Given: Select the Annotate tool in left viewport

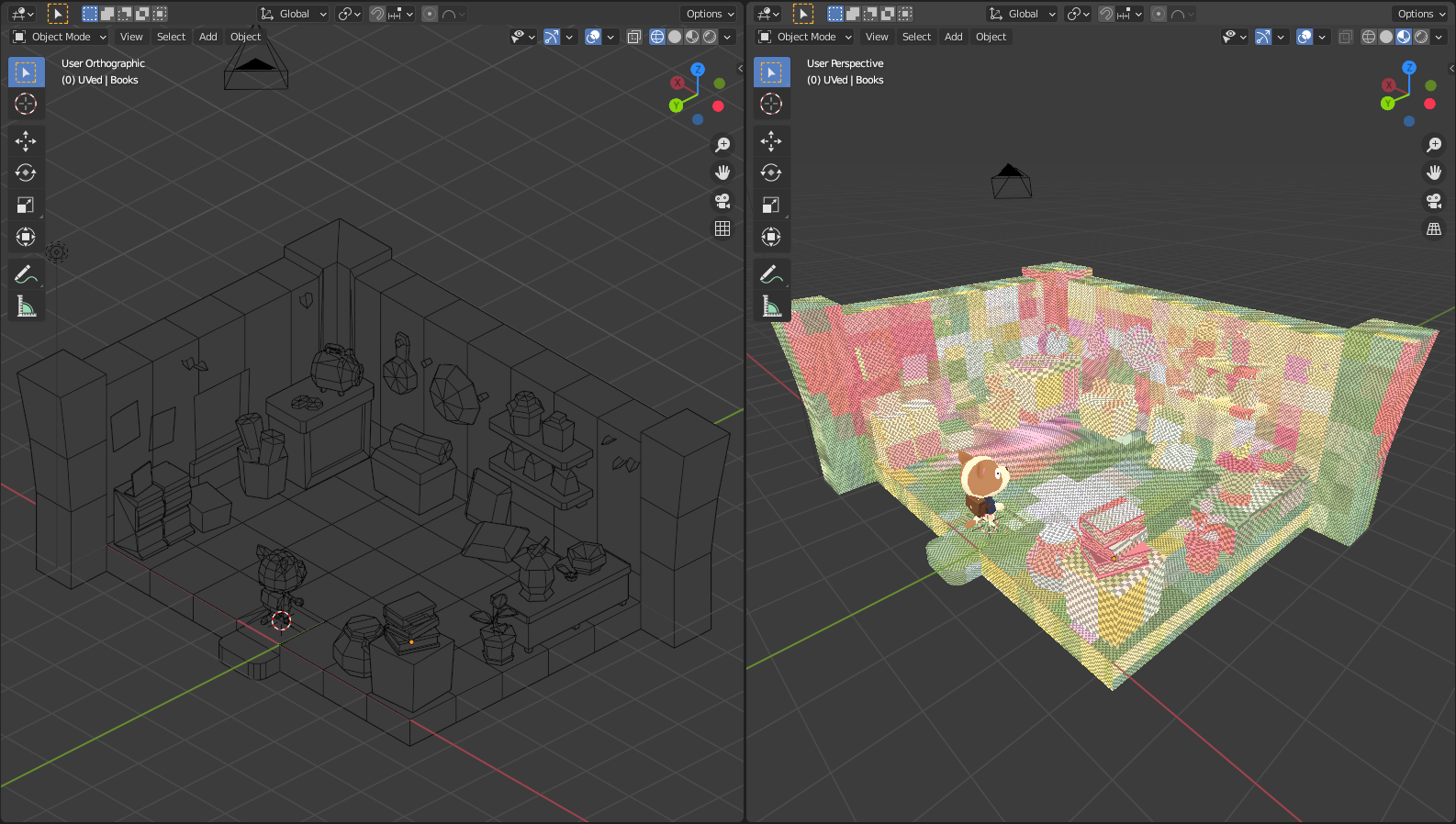Looking at the screenshot, I should tap(26, 273).
